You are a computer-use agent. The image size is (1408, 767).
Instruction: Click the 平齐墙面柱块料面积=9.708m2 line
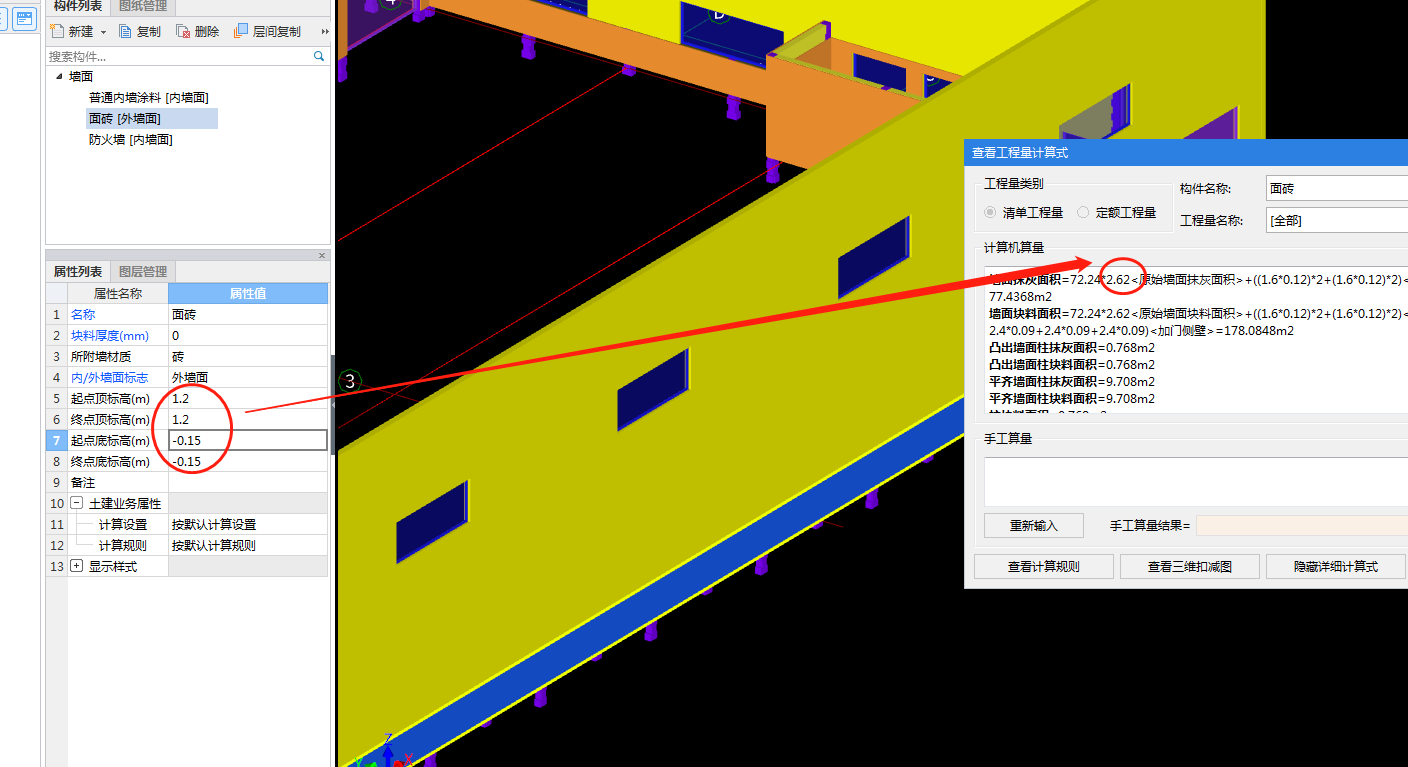(1072, 398)
